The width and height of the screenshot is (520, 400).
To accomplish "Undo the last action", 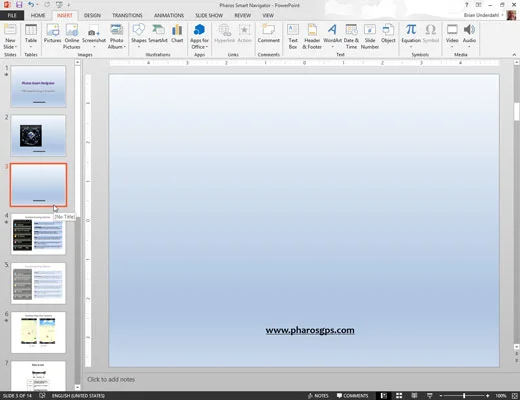I will (x=31, y=5).
